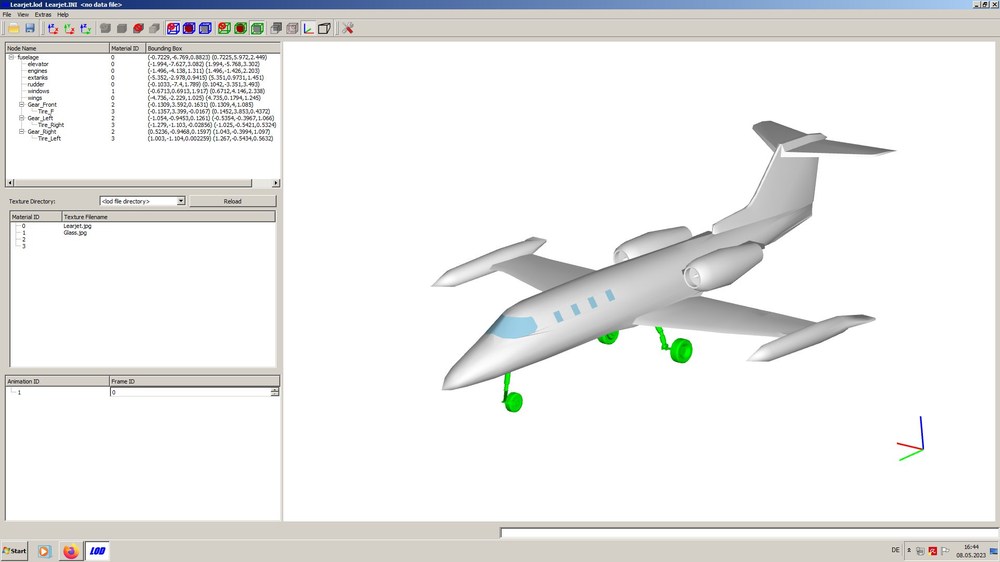1000x562 pixels.
Task: Open the Texture Directory dropdown
Action: pyautogui.click(x=142, y=201)
